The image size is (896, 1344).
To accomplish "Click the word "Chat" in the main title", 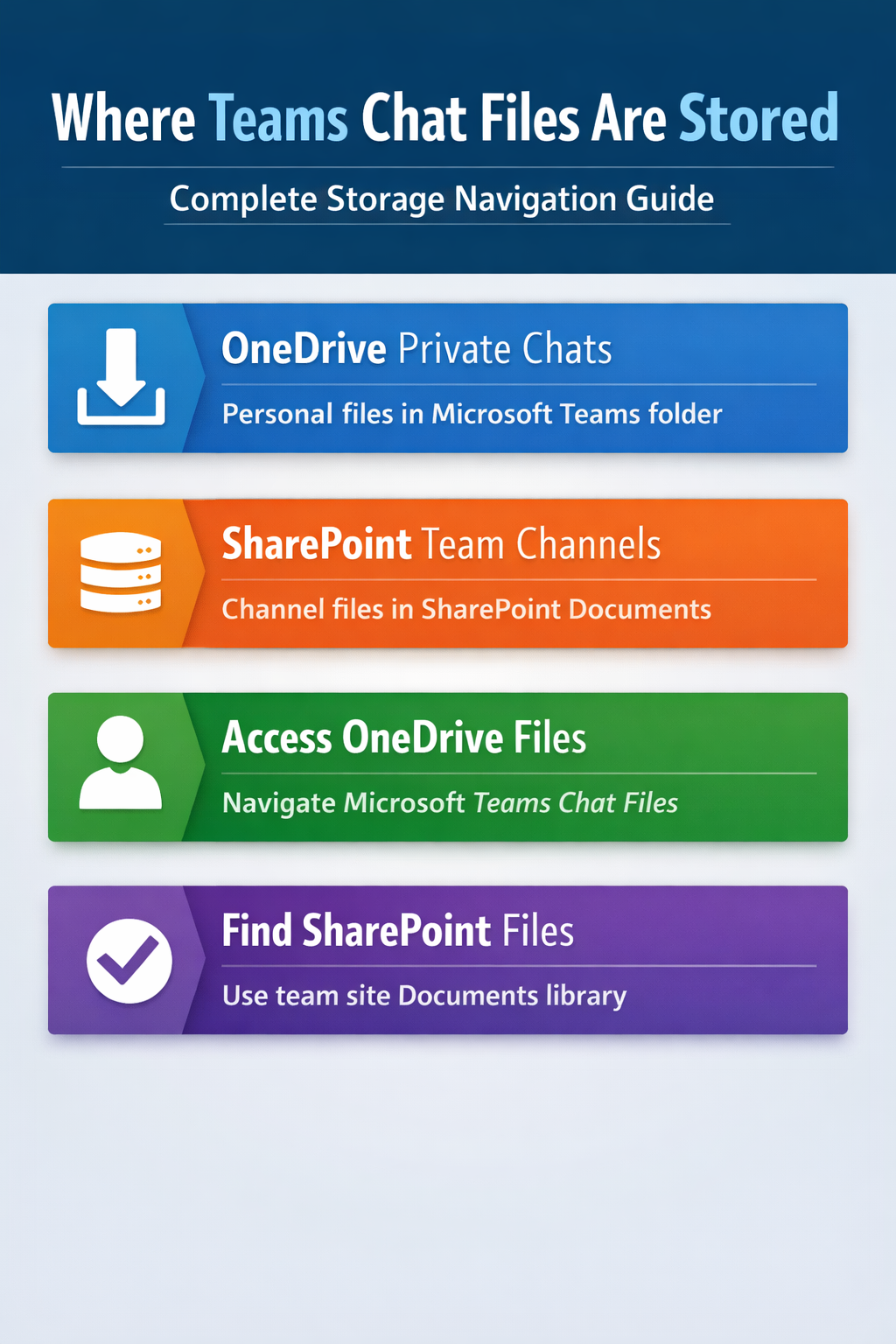I will [x=416, y=119].
